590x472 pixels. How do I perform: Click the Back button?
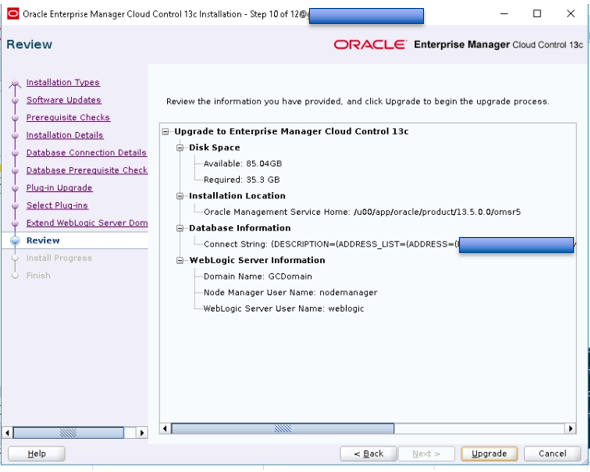click(368, 454)
